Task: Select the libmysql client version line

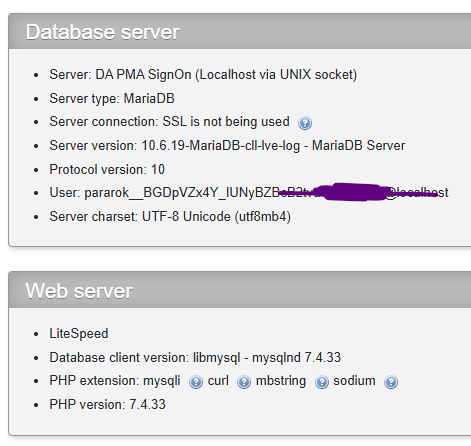Action: 195,358
